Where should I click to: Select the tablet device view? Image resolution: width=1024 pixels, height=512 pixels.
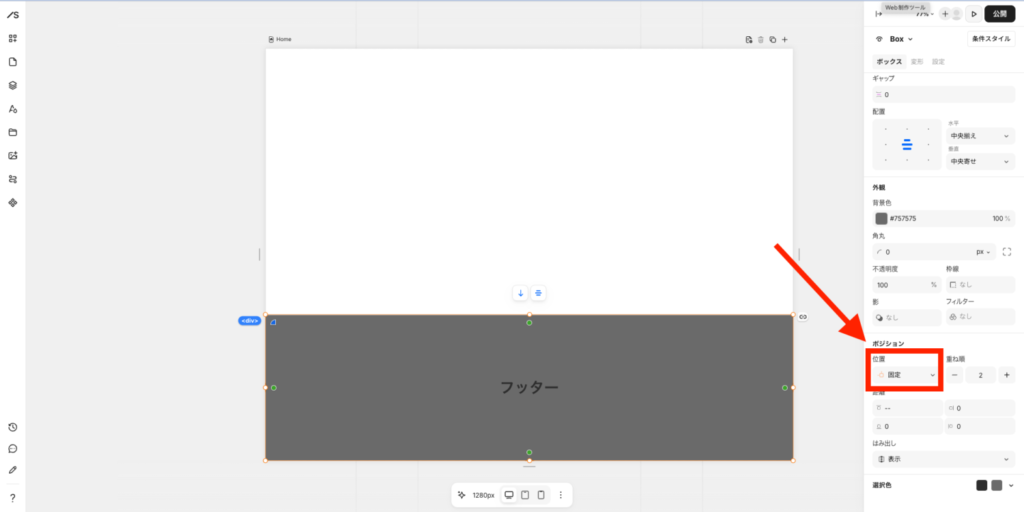coord(525,495)
